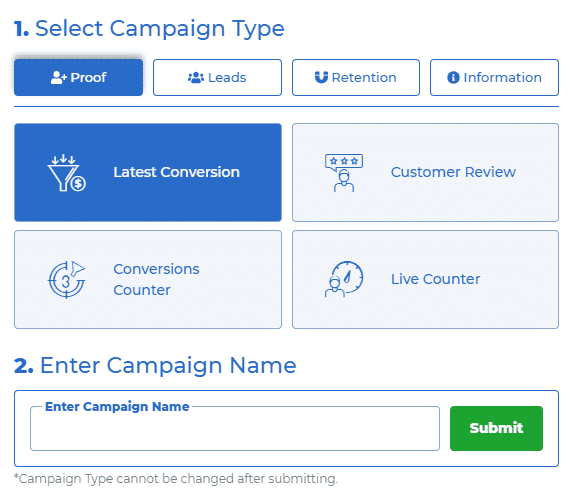Click the green Submit button
573x495 pixels.
click(496, 428)
